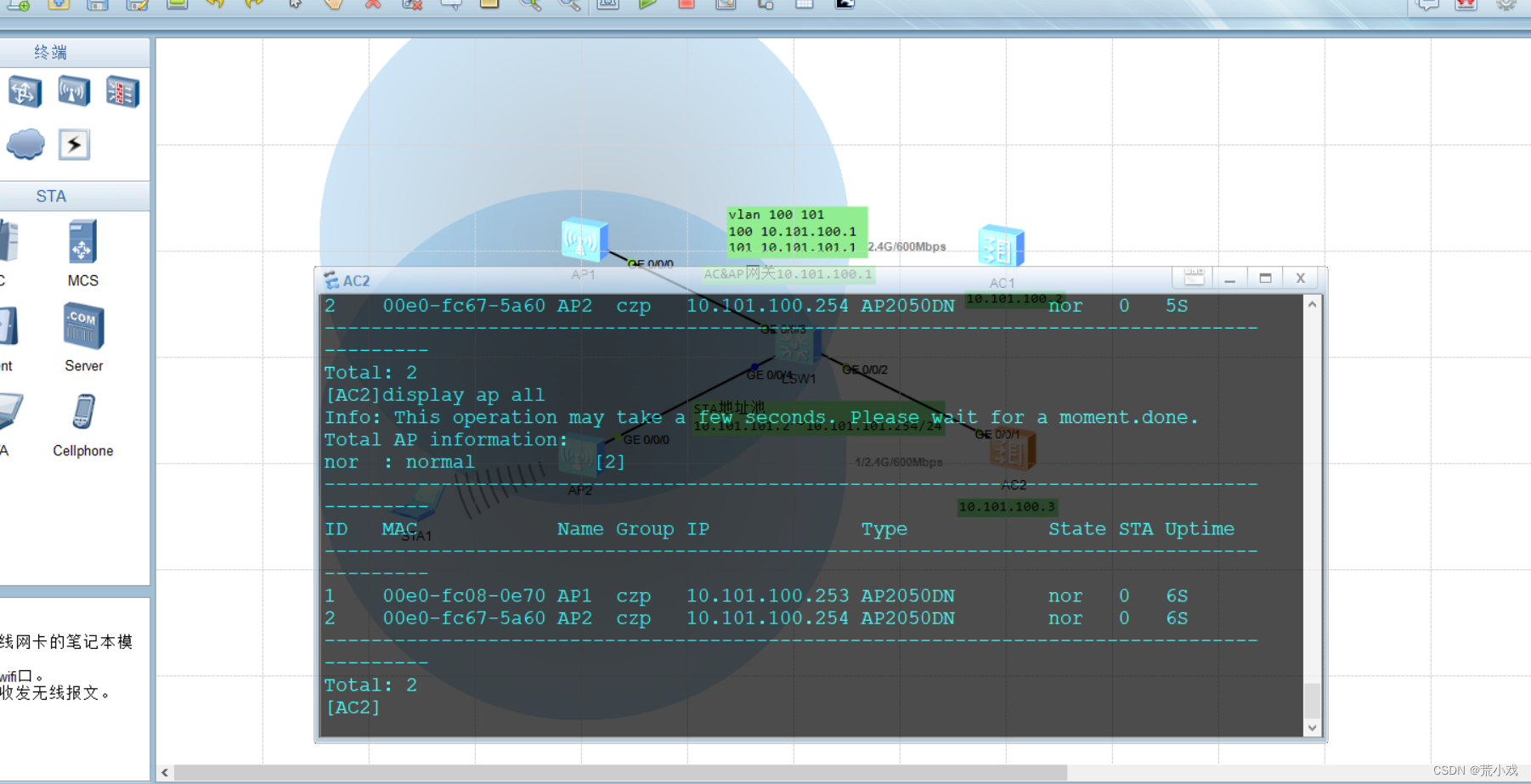Click 'nor : normal' line in terminal
Image resolution: width=1531 pixels, height=784 pixels.
(399, 462)
